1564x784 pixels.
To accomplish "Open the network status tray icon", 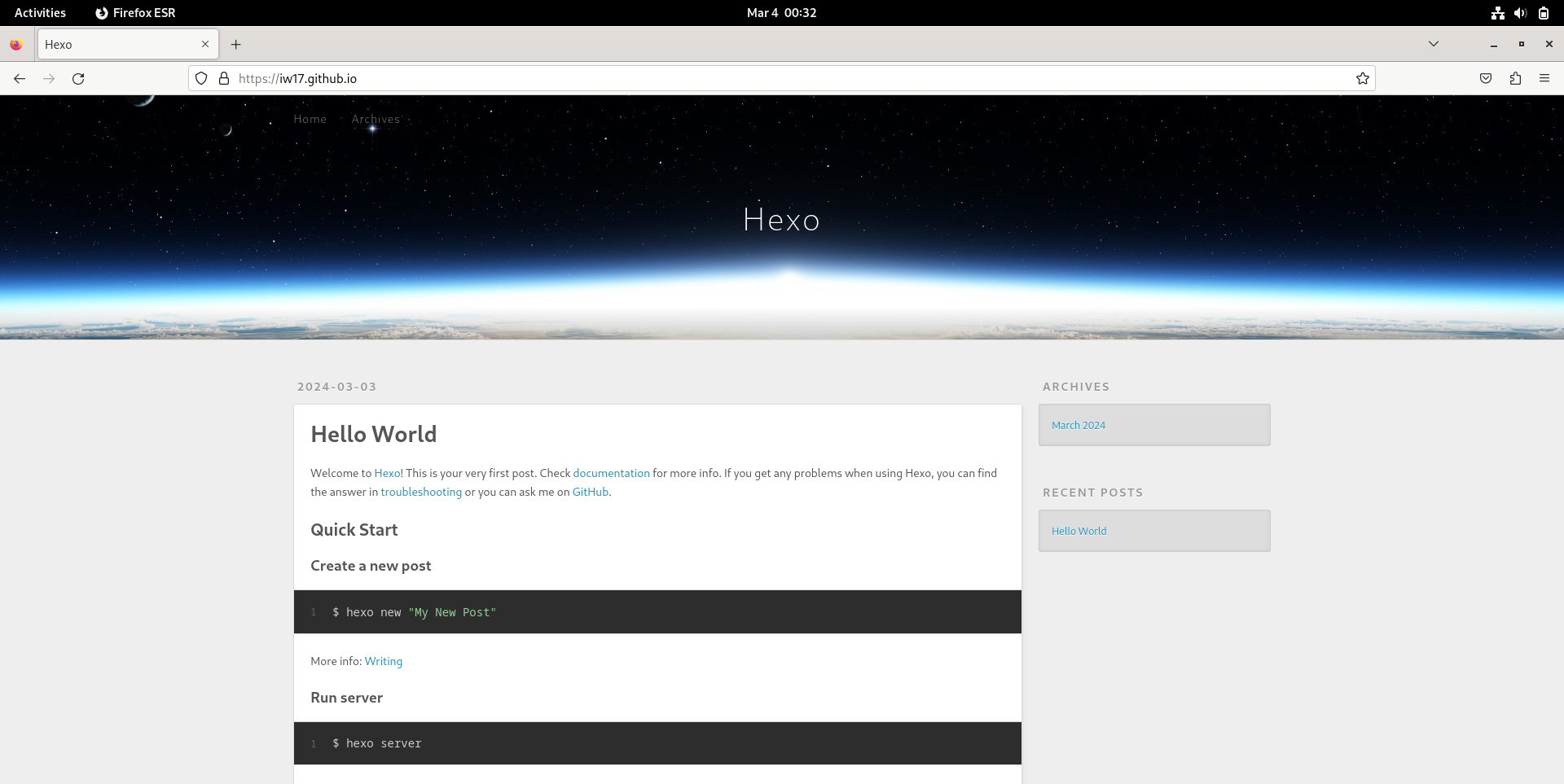I will (1497, 13).
